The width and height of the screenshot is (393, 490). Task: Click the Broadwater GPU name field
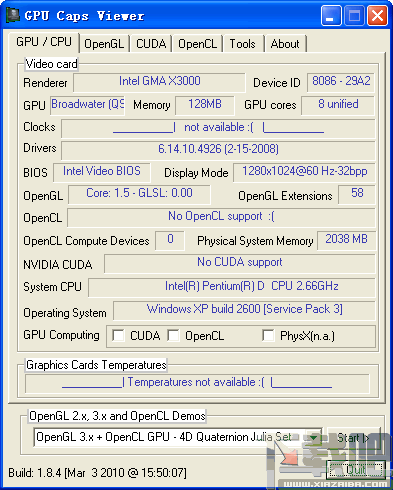pyautogui.click(x=87, y=105)
